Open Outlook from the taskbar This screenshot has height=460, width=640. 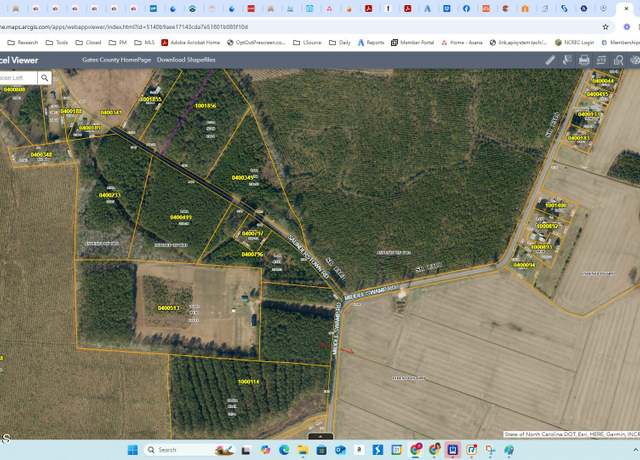(340, 450)
